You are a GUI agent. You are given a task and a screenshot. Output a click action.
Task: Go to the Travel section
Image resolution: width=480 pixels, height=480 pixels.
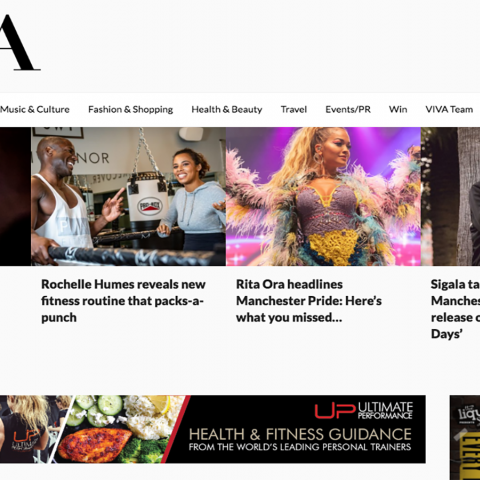click(x=294, y=109)
